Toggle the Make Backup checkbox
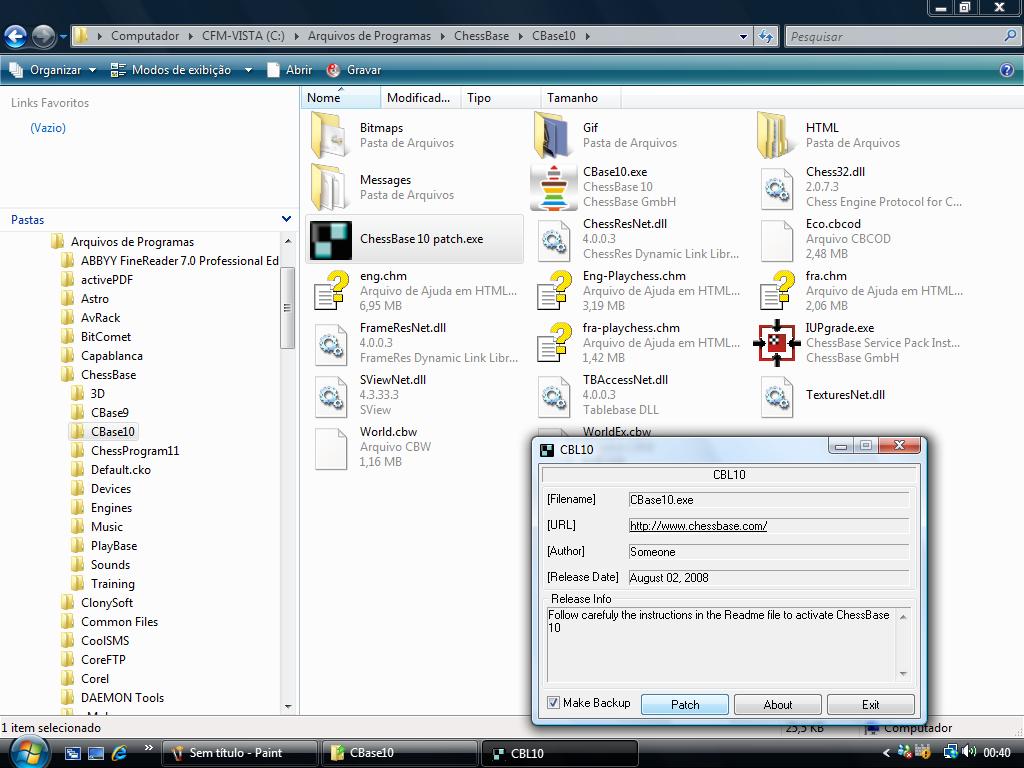The image size is (1024, 768). (x=553, y=703)
